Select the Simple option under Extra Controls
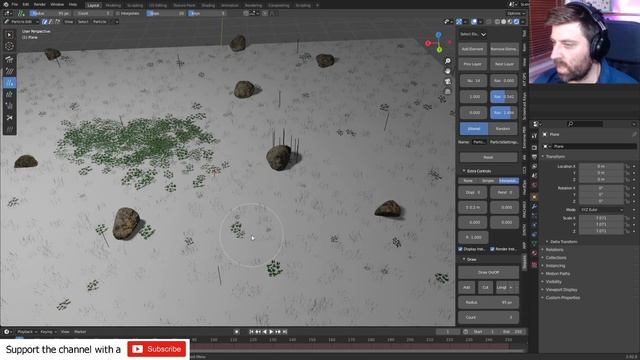This screenshot has height=360, width=640. (488, 180)
